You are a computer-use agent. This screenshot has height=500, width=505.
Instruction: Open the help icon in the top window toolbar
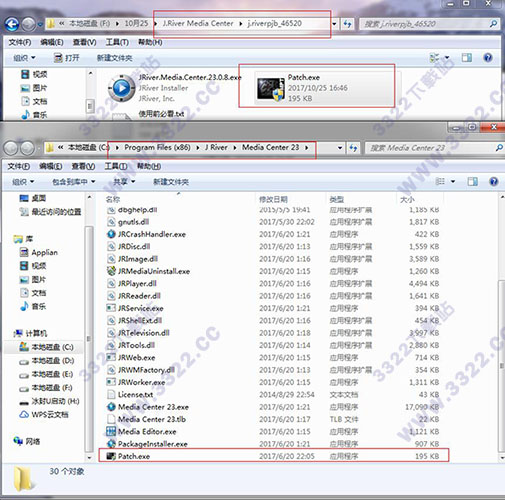[488, 58]
